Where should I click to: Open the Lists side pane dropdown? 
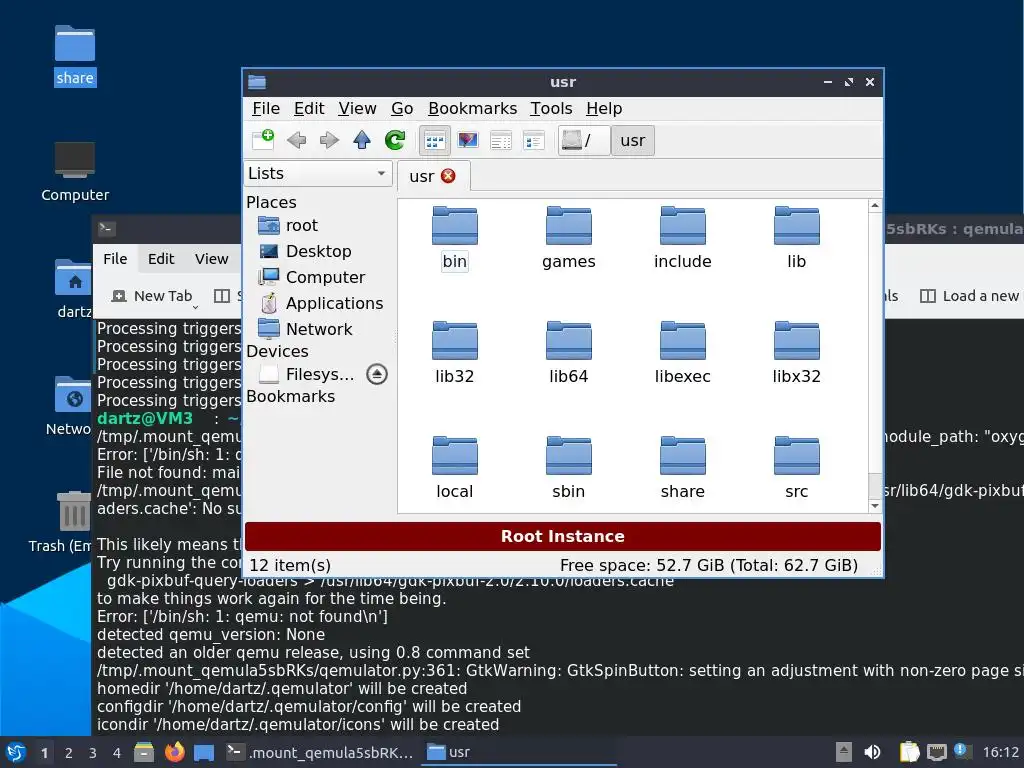(318, 174)
